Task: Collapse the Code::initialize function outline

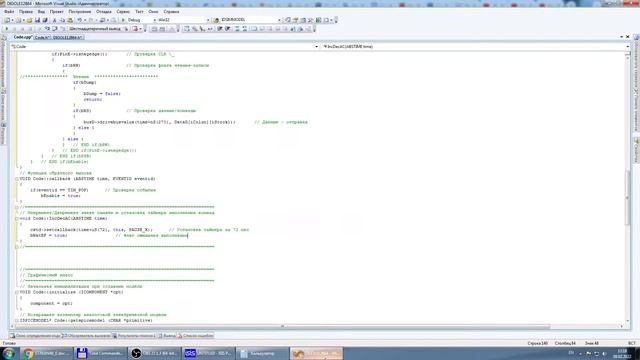Action: pos(17,292)
